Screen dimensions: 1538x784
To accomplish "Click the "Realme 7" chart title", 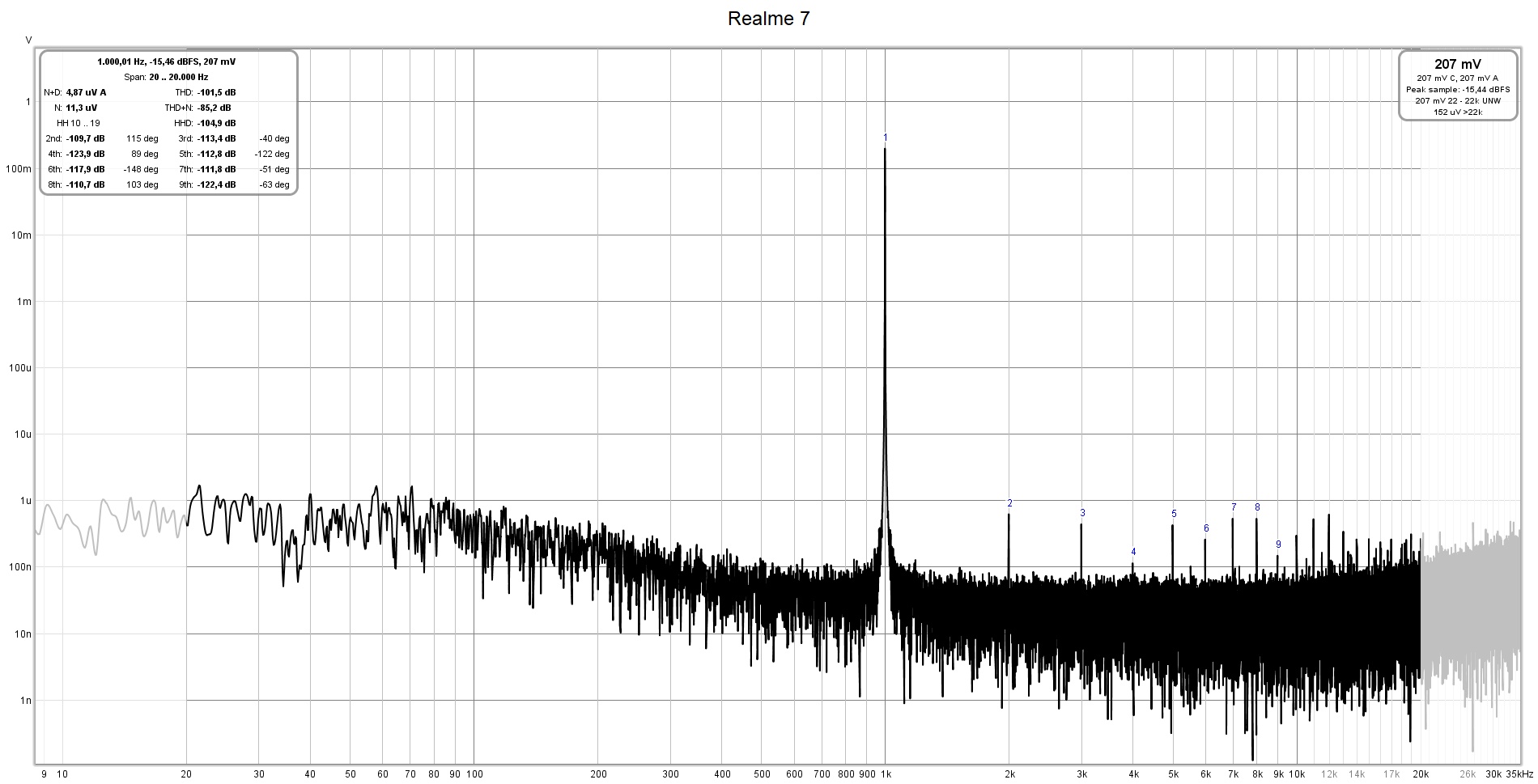I will point(768,19).
